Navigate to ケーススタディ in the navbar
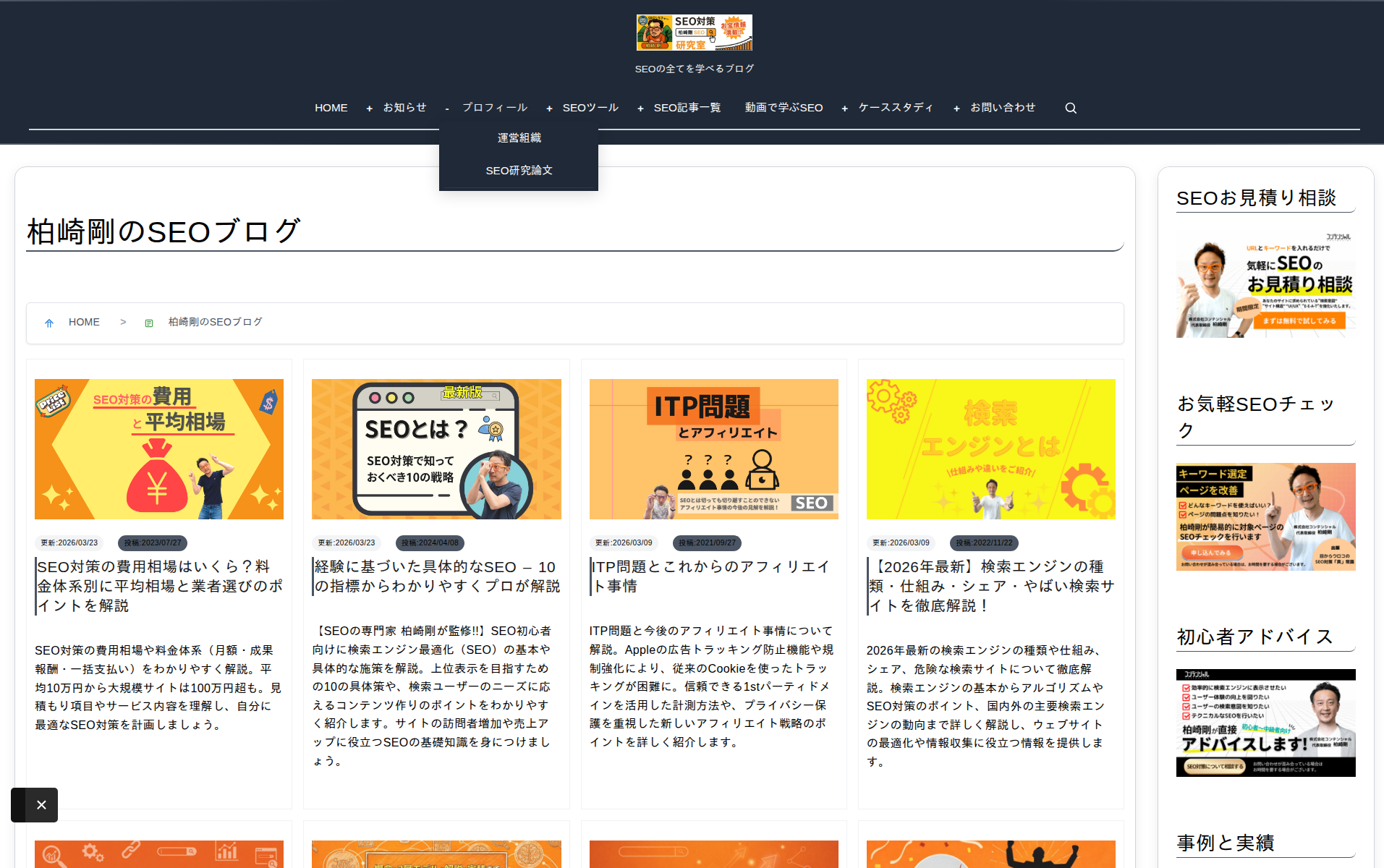 pos(894,107)
